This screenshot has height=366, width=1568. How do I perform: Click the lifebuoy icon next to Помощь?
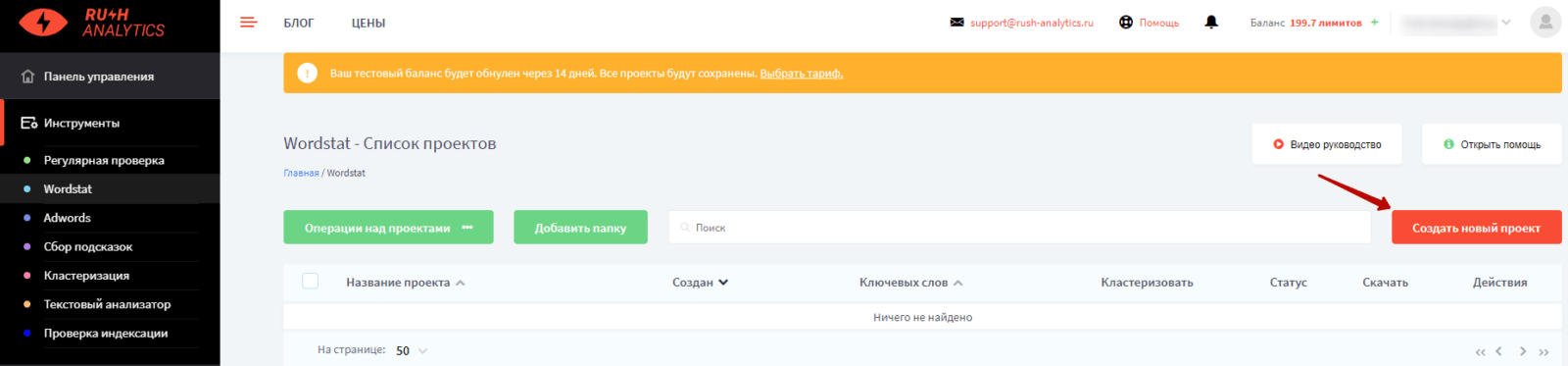1126,22
